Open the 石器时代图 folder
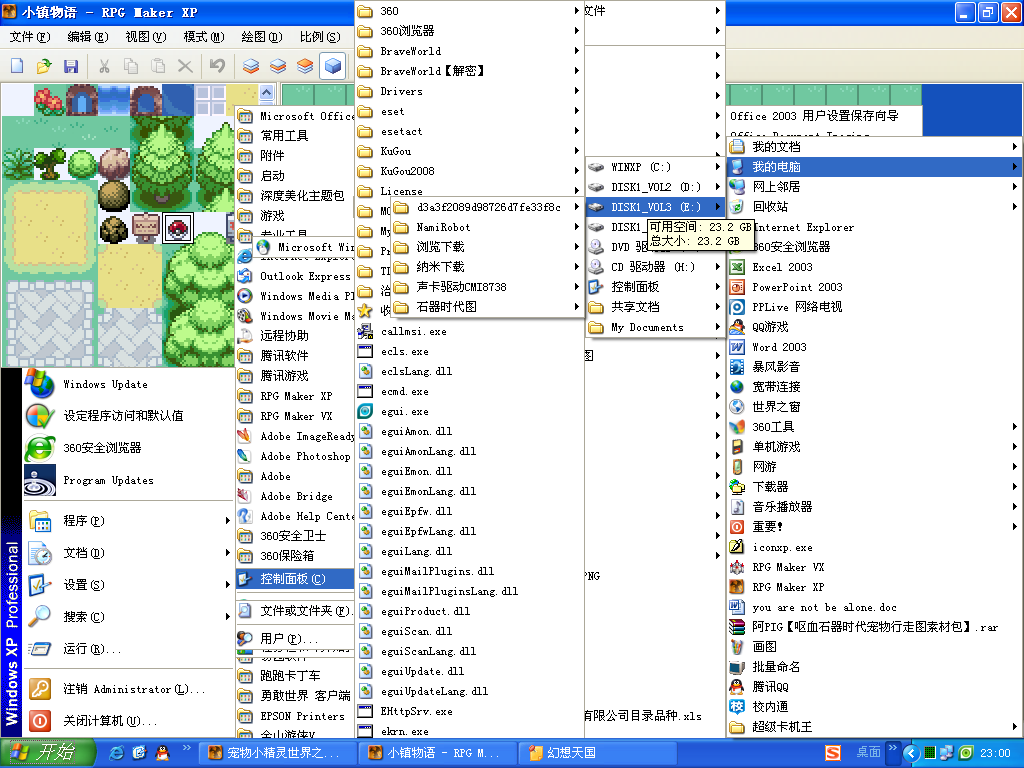The image size is (1024, 768). click(487, 306)
